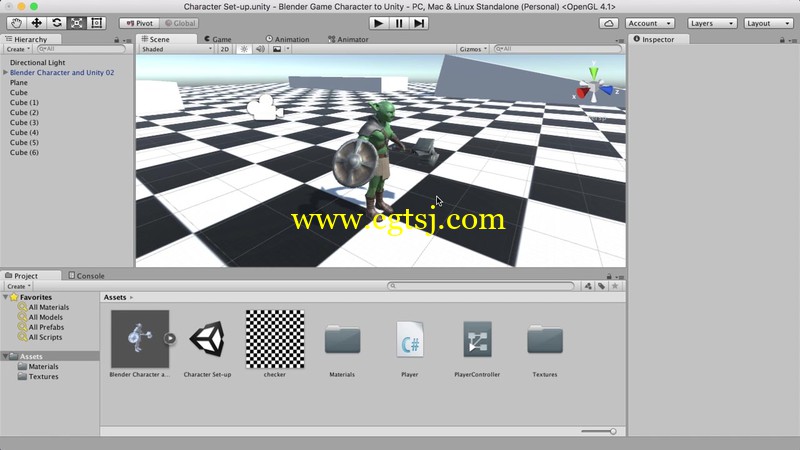Screen dimensions: 800x450
Task: Pause the game preview
Action: 398,23
